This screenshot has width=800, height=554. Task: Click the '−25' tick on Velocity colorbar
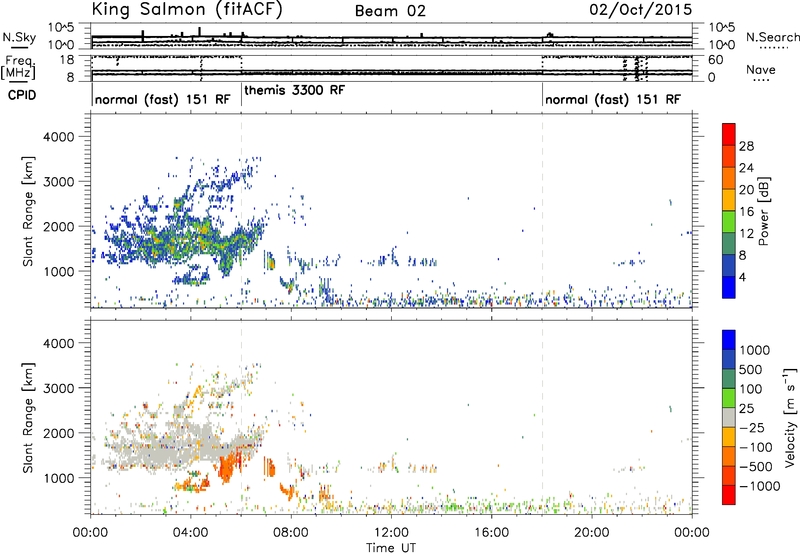752,427
